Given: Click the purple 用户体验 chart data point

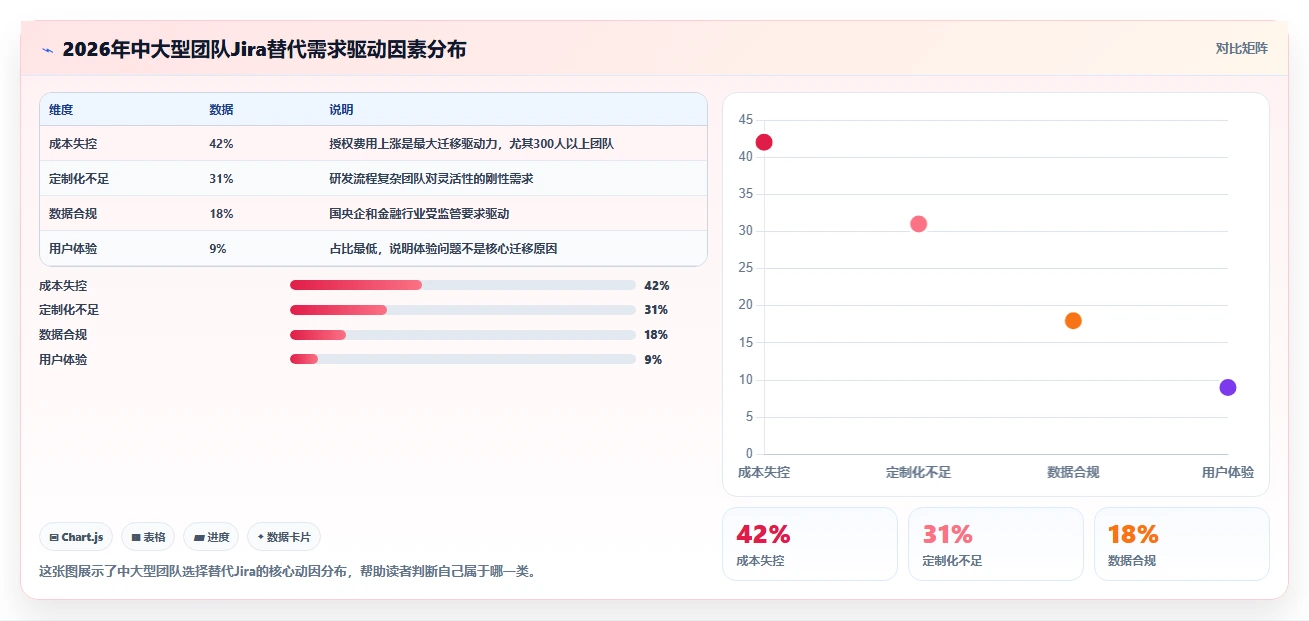Looking at the screenshot, I should click(1228, 388).
